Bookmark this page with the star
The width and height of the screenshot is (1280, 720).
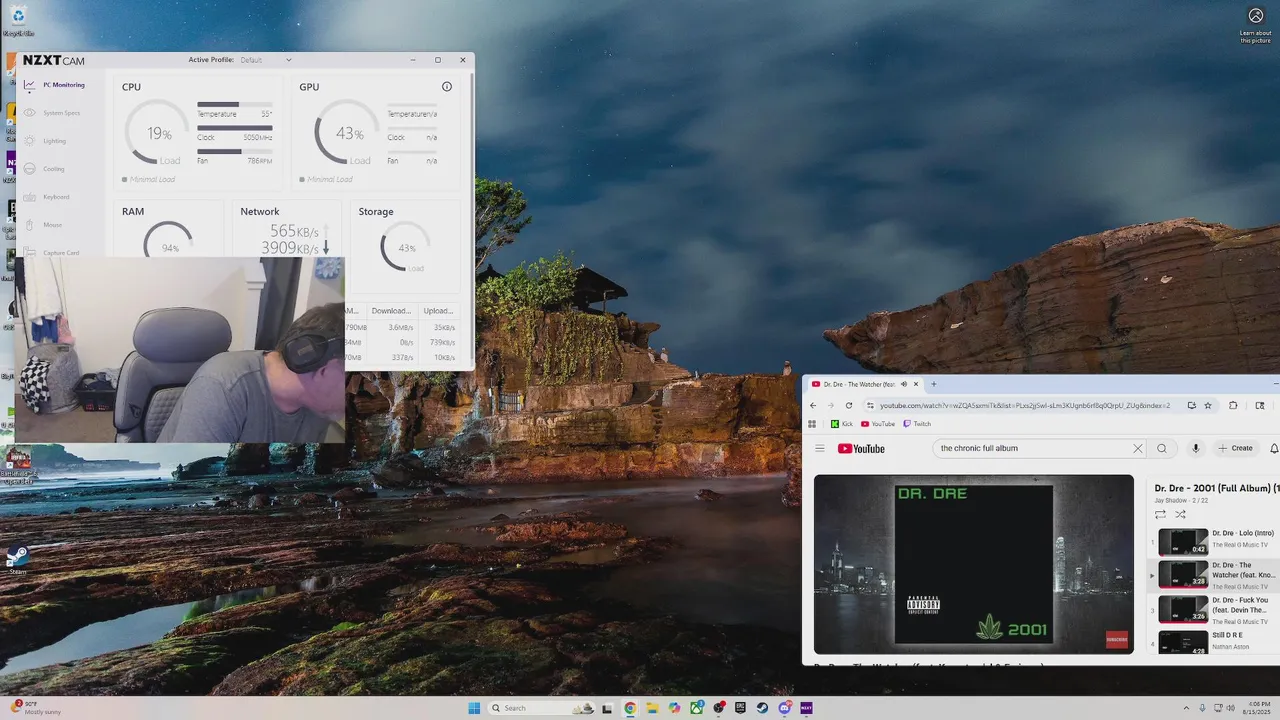(x=1208, y=405)
